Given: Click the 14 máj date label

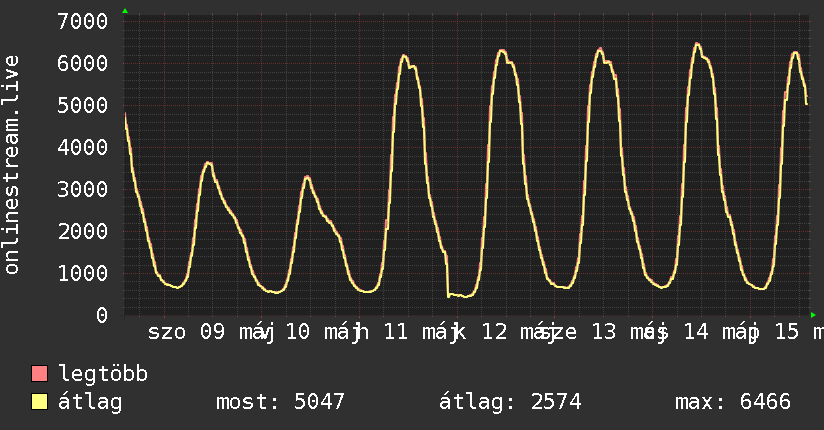Looking at the screenshot, I should 720,332.
